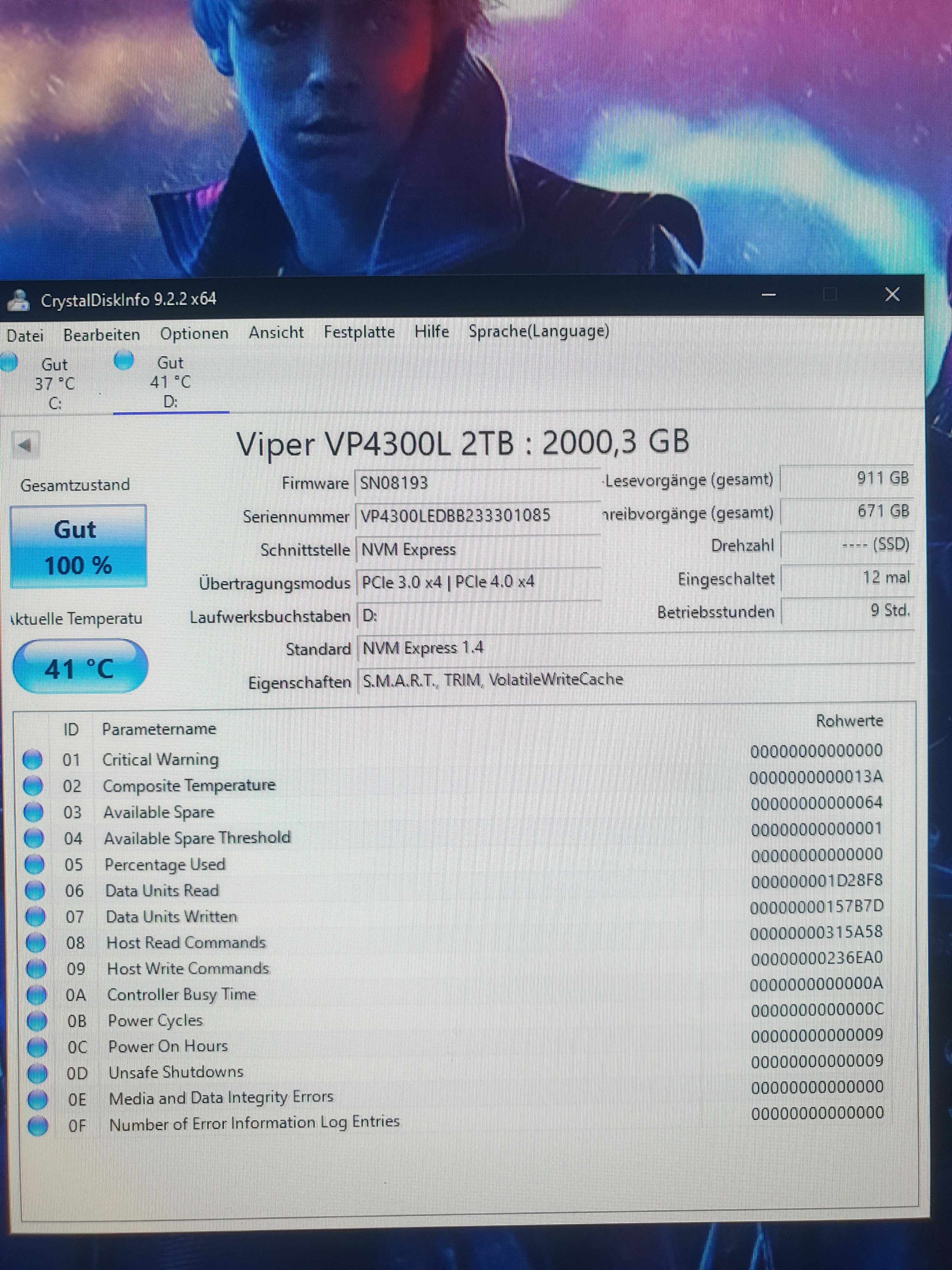
Task: Open the Optionen menu
Action: point(194,334)
